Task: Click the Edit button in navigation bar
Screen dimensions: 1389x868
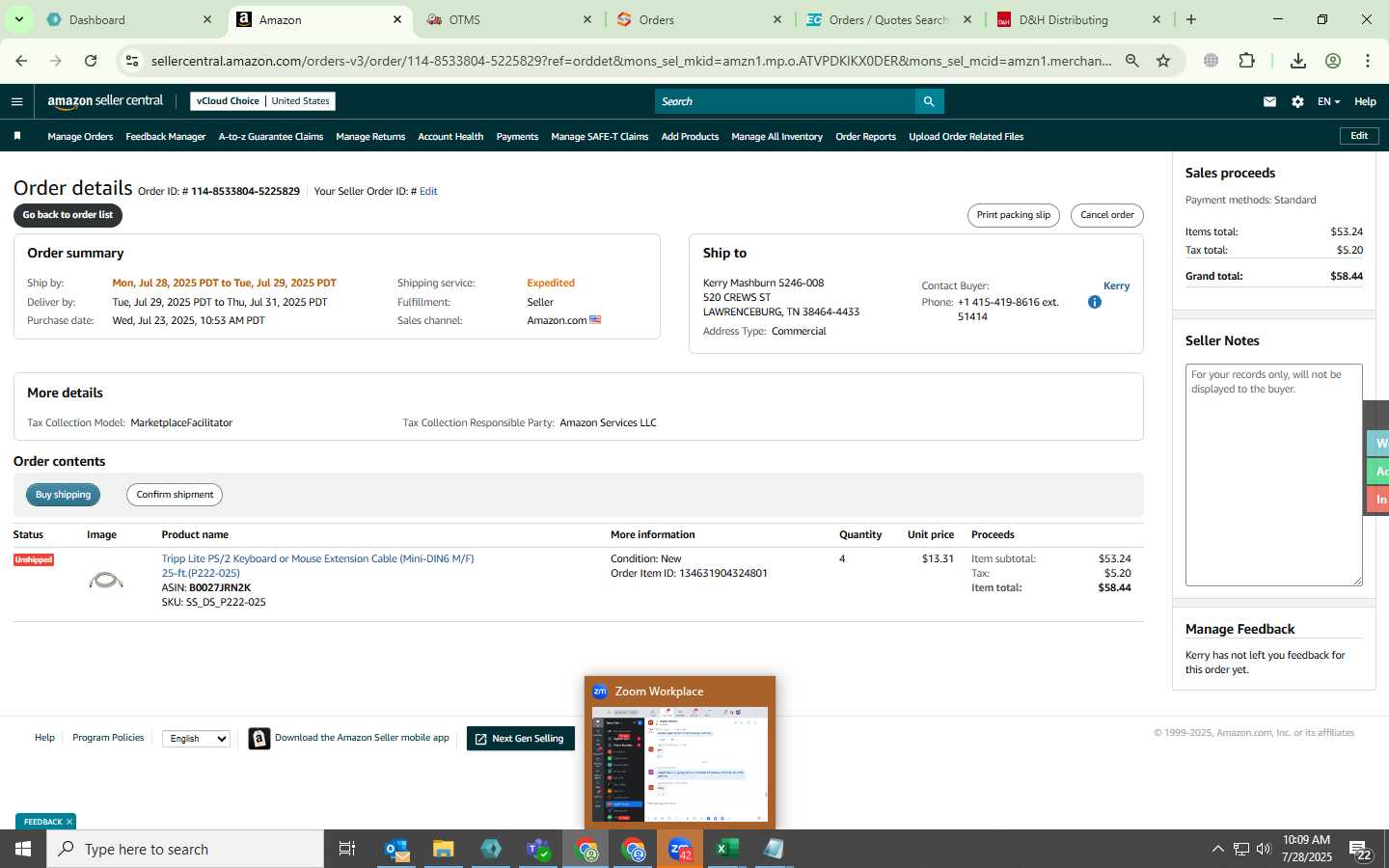Action: [x=1359, y=136]
